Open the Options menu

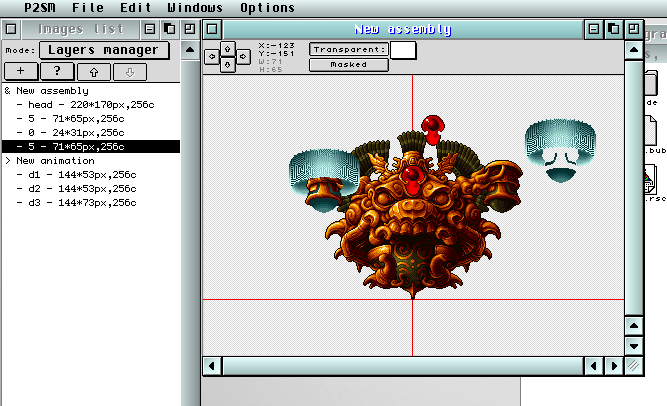click(267, 8)
